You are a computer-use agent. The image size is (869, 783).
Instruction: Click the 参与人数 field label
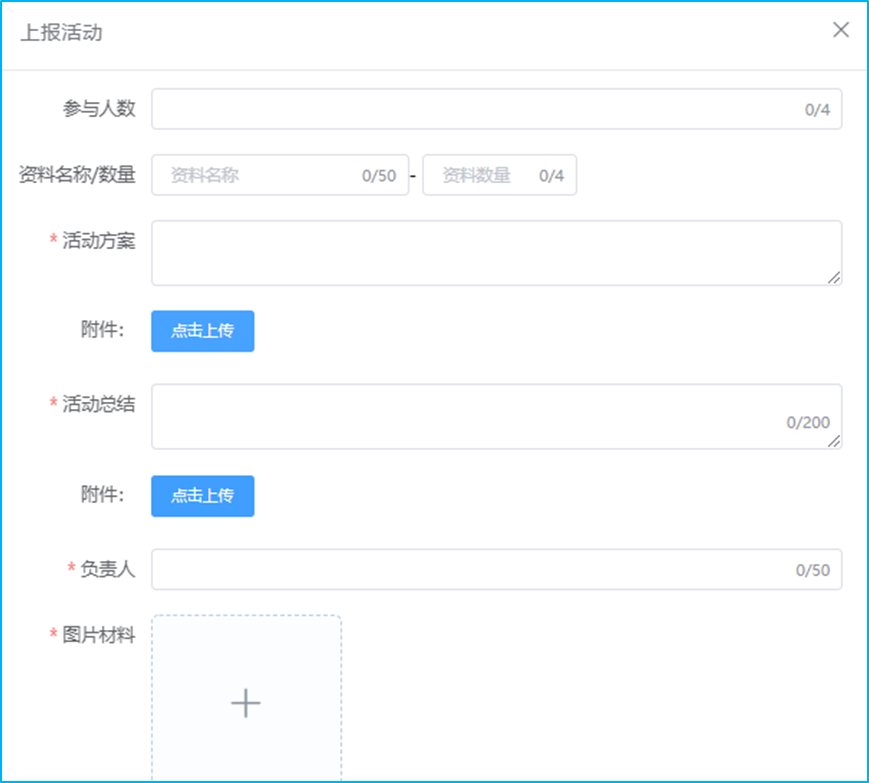pyautogui.click(x=99, y=109)
